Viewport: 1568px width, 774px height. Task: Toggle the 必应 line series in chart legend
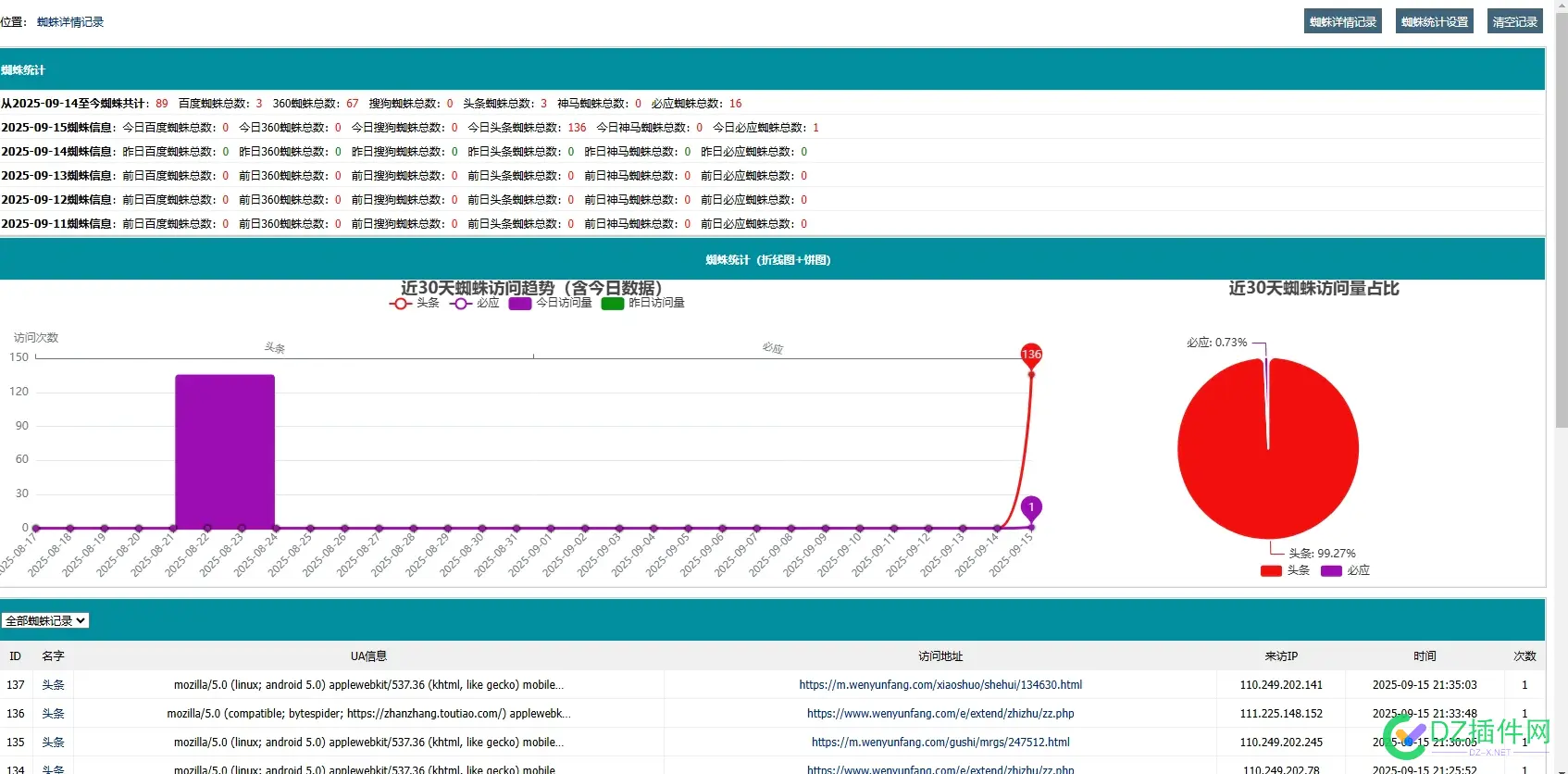coord(475,303)
